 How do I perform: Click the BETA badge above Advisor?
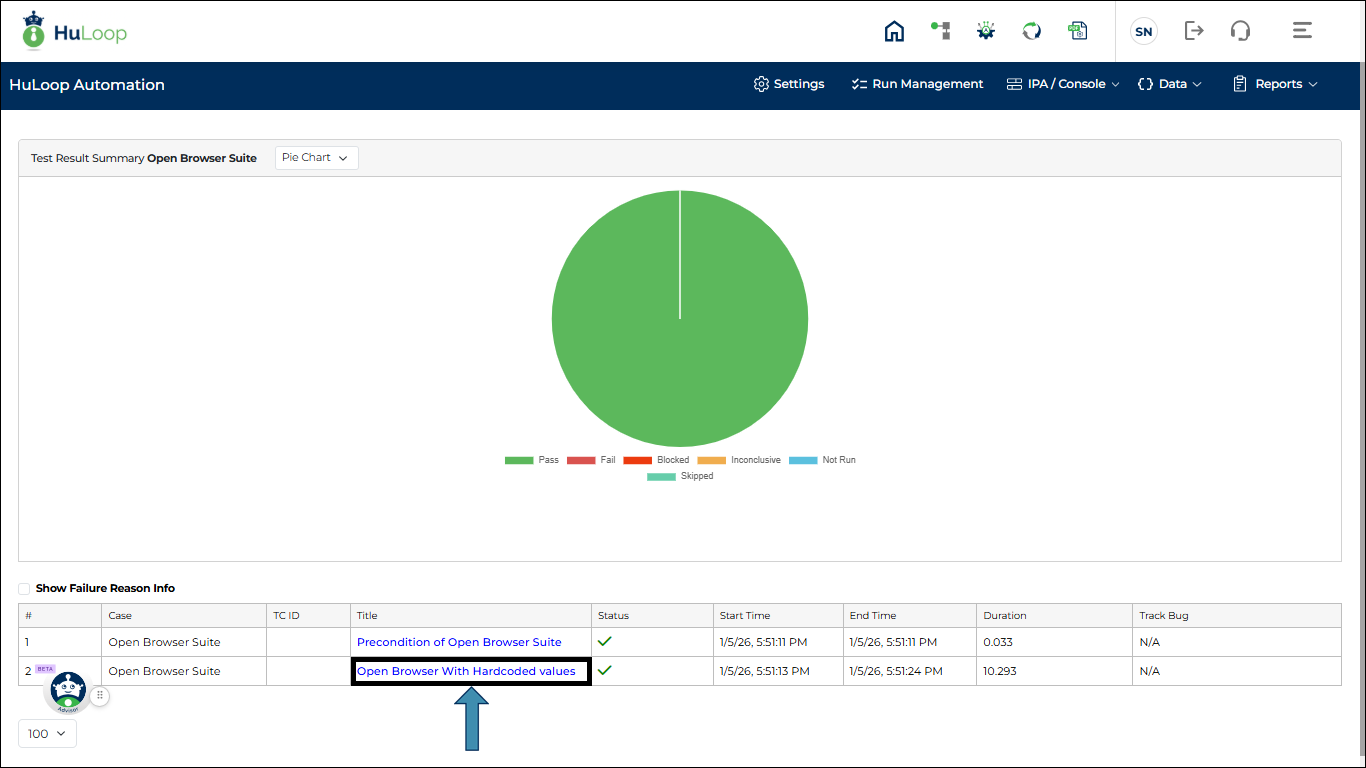tap(45, 669)
